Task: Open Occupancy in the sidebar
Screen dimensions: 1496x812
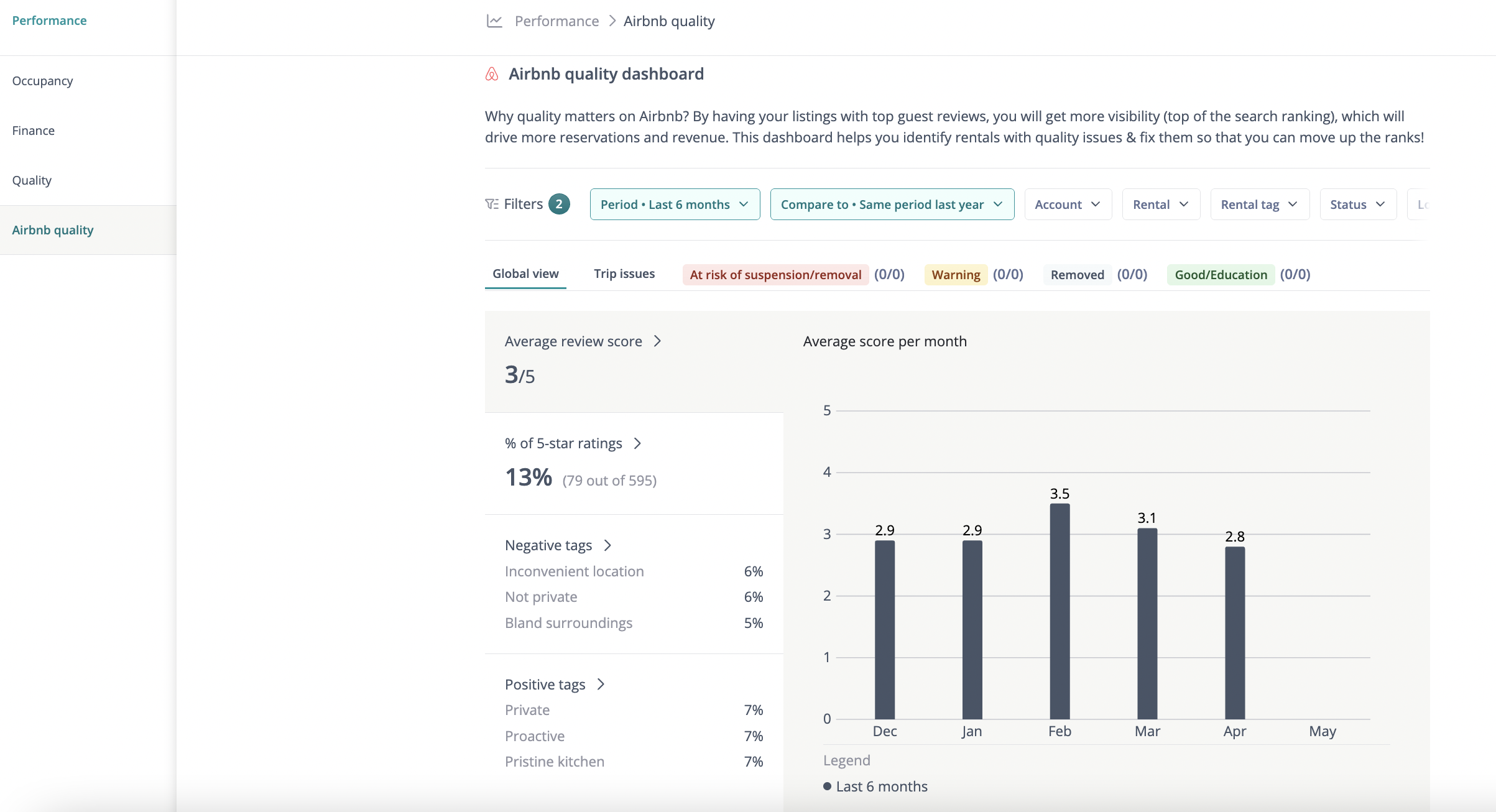Action: (88, 81)
